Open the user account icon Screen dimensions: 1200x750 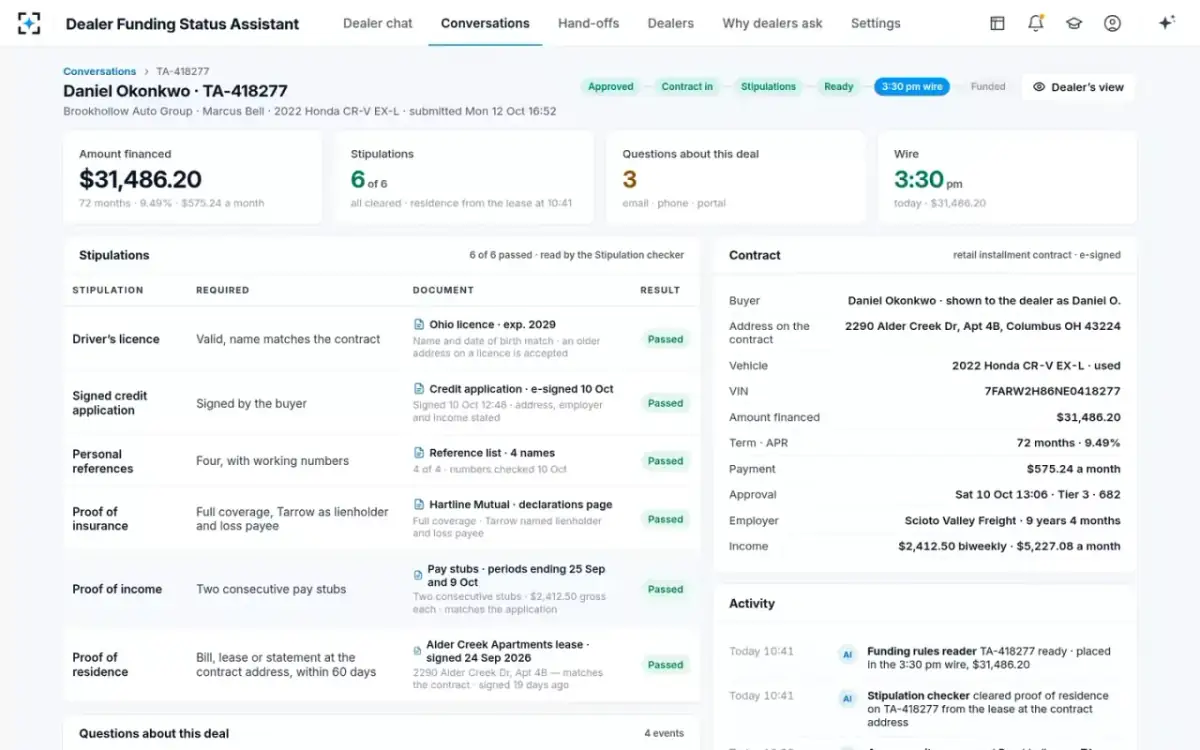[x=1112, y=23]
